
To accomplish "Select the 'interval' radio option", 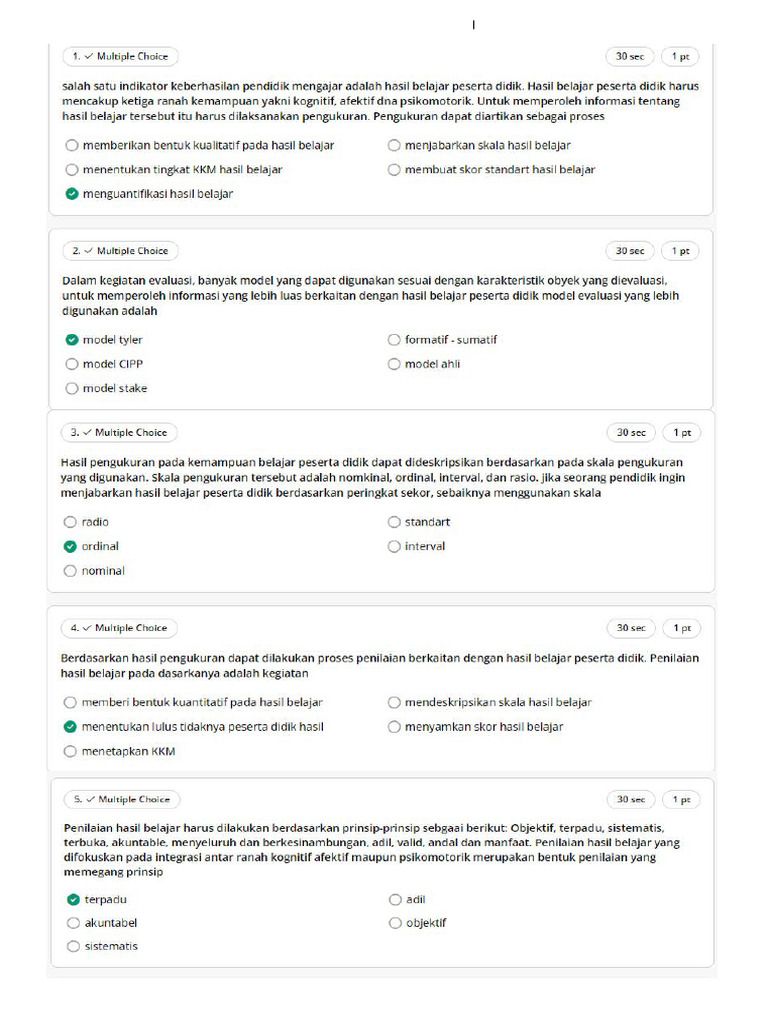I will 394,547.
